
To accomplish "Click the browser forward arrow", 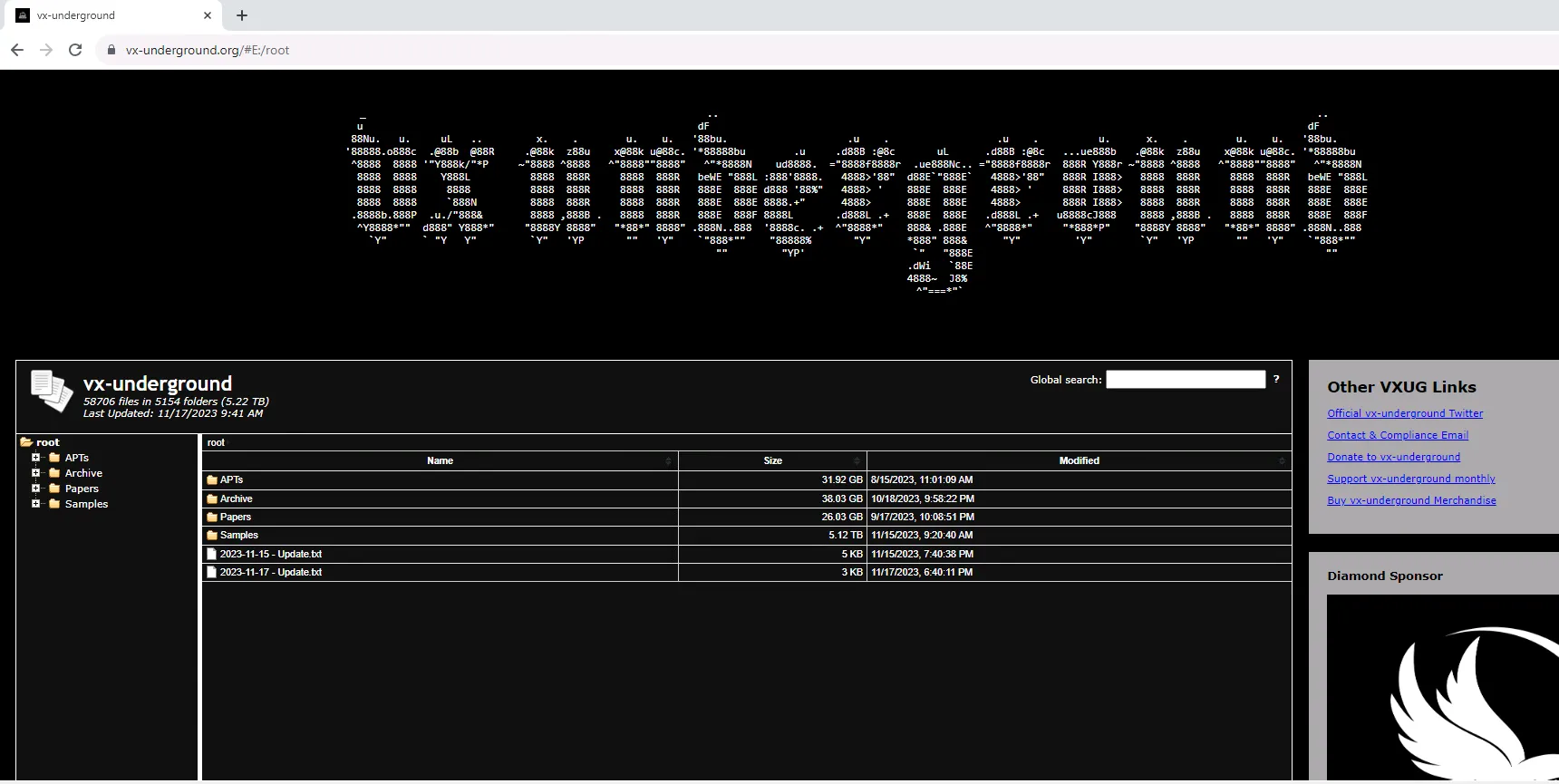I will pyautogui.click(x=46, y=50).
